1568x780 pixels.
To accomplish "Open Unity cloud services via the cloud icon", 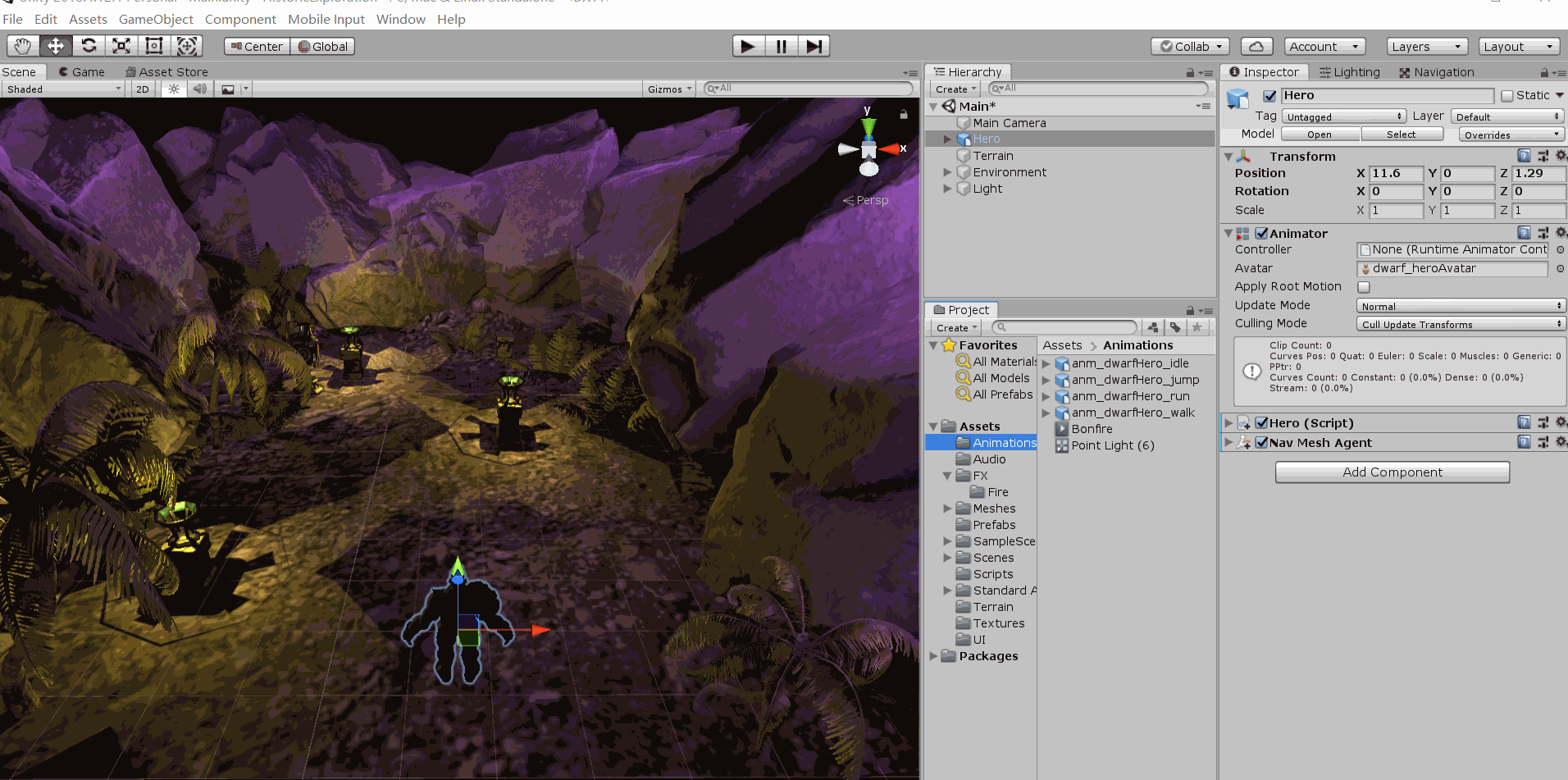I will click(1256, 46).
